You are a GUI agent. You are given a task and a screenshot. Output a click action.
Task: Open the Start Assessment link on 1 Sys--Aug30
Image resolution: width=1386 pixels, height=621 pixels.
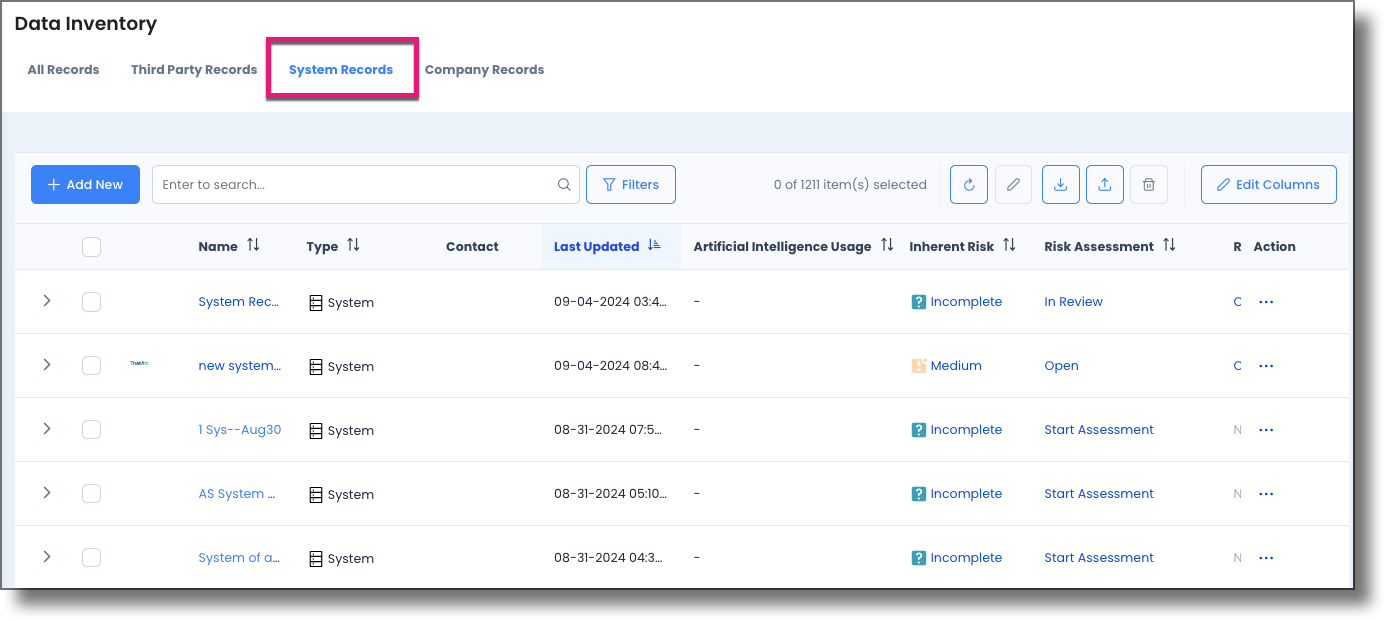tap(1098, 429)
